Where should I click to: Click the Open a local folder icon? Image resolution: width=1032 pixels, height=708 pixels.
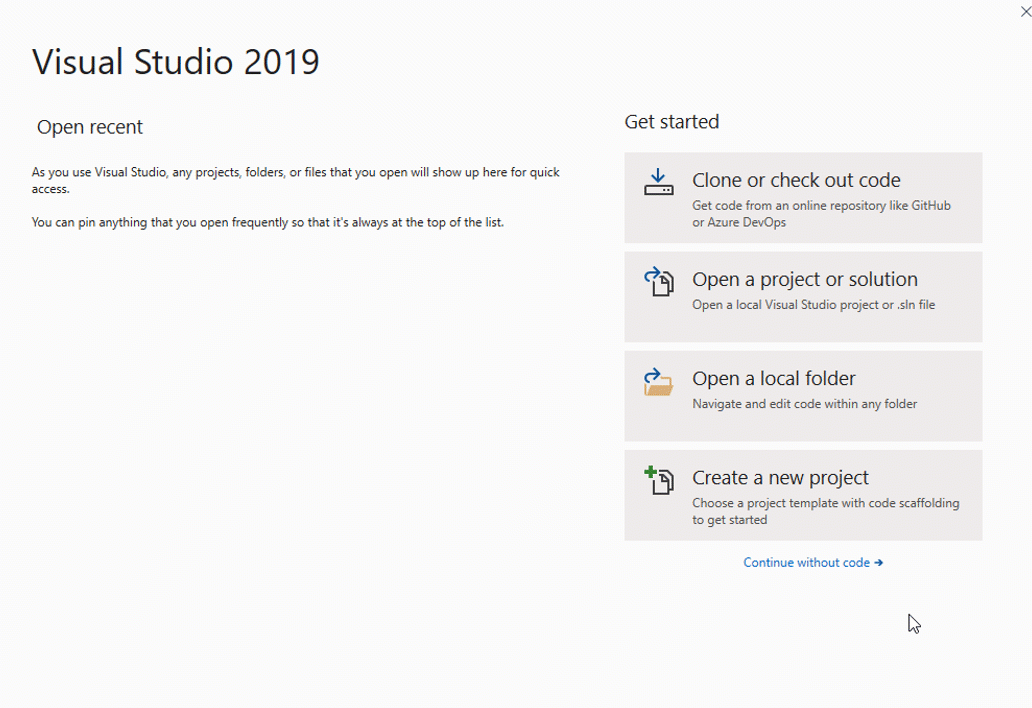click(x=658, y=382)
